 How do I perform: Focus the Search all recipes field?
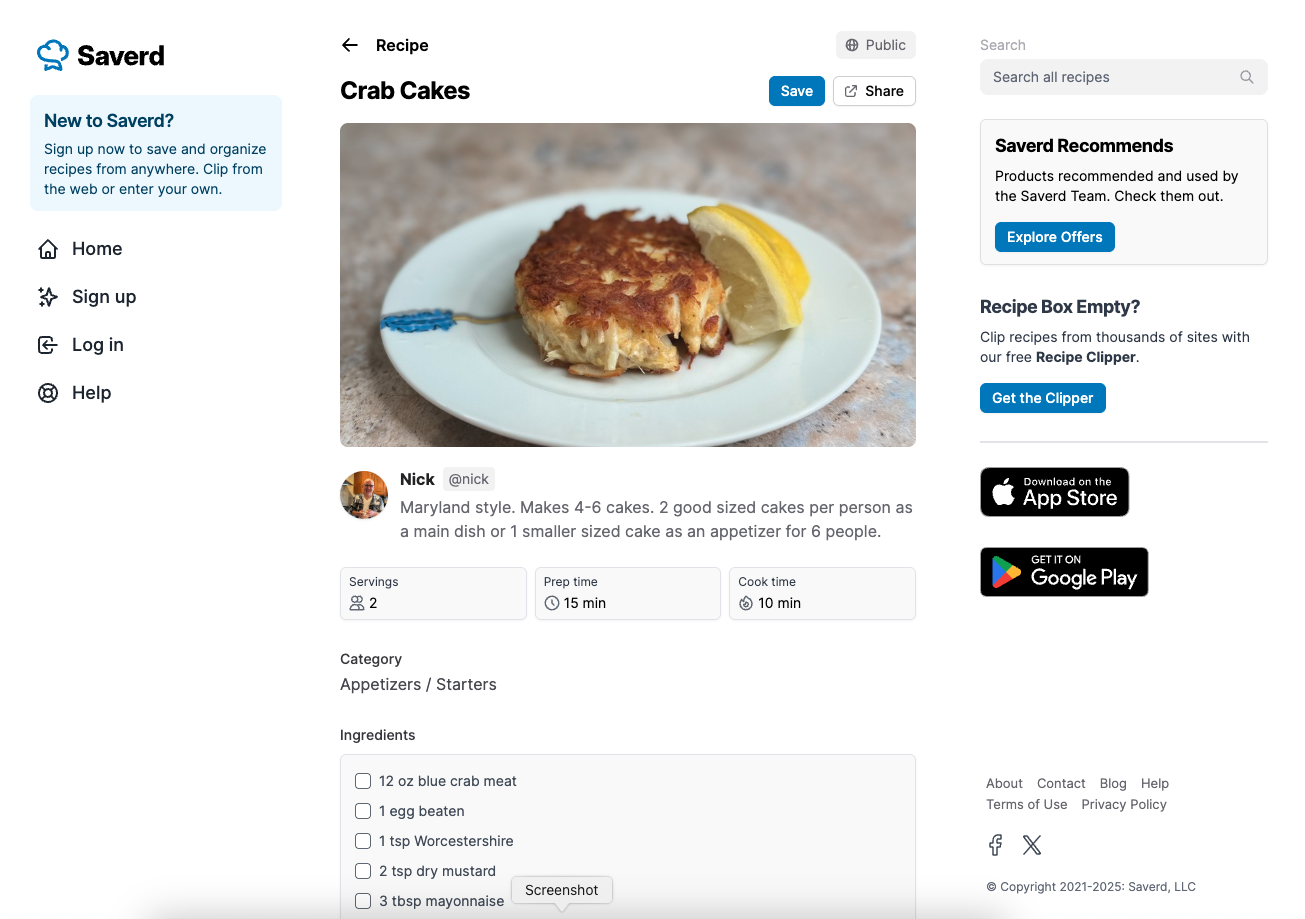[1110, 77]
